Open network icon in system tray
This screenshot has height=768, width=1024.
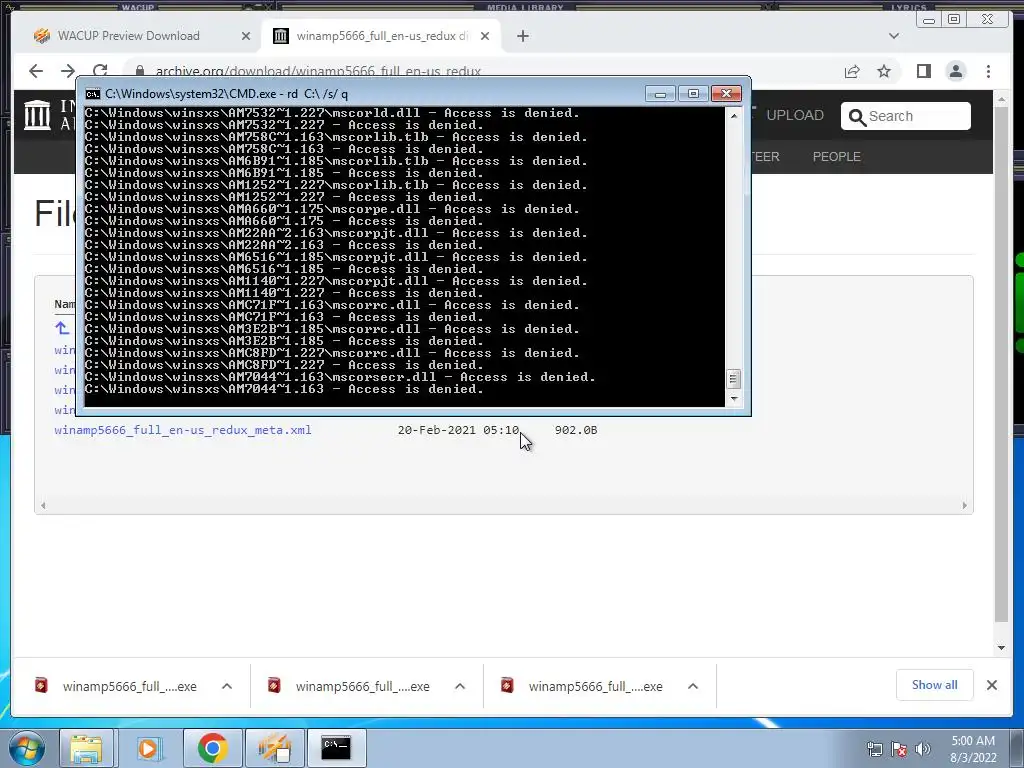pyautogui.click(x=874, y=750)
